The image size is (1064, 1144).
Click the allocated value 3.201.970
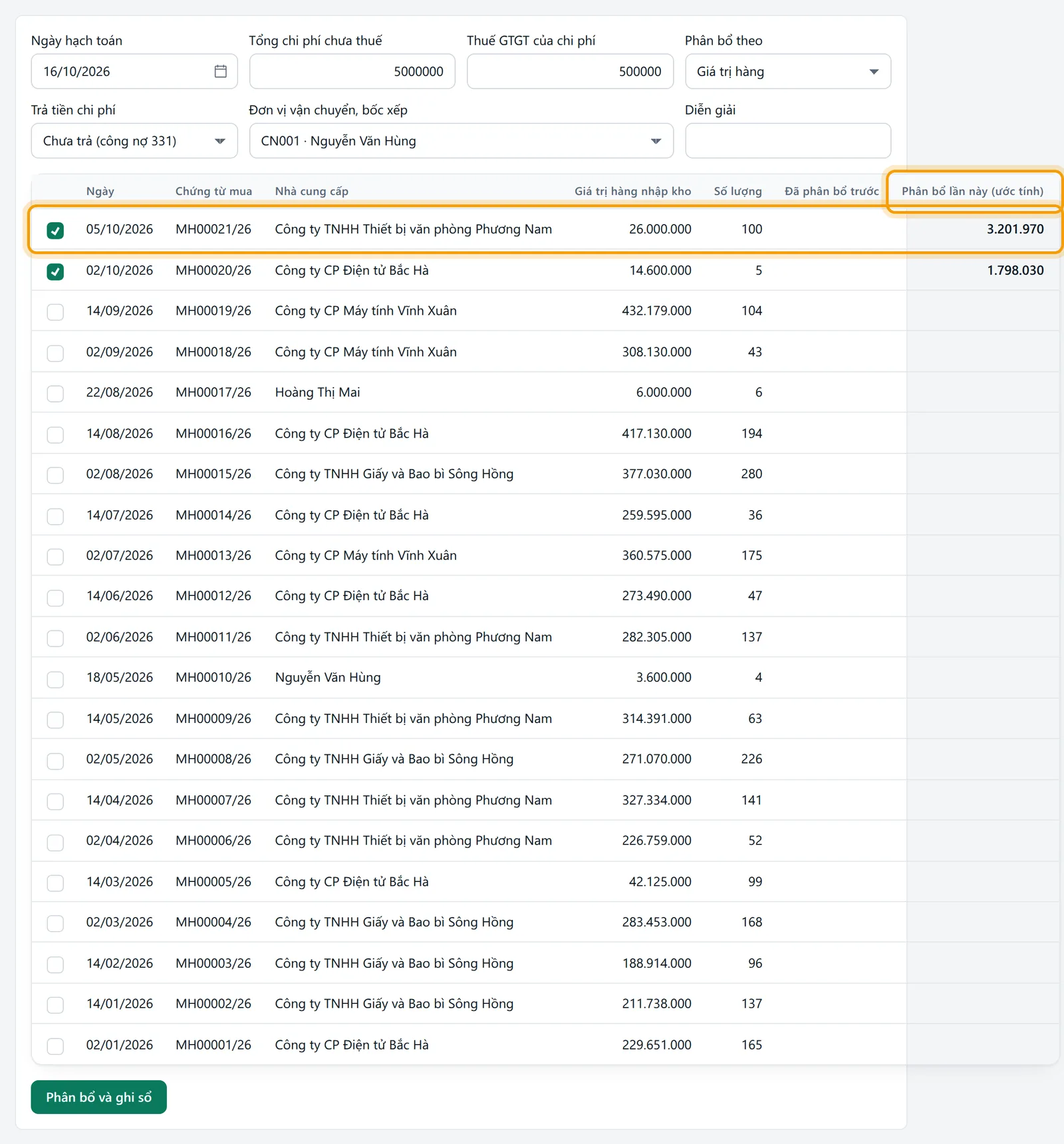coord(1015,229)
